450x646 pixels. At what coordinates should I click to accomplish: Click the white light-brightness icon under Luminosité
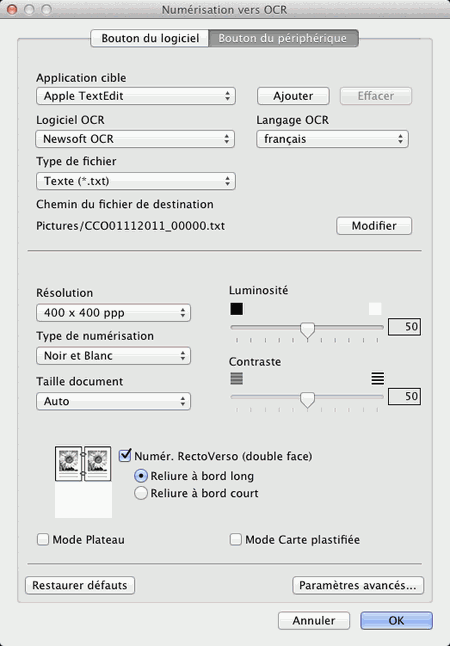tap(375, 309)
